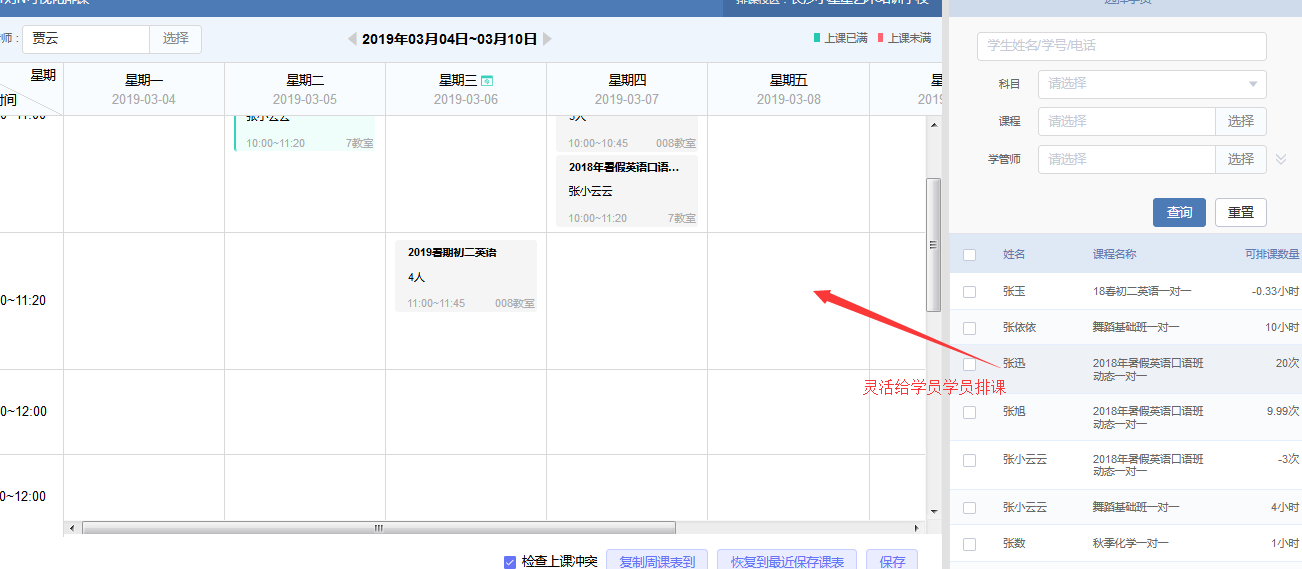Screen dimensions: 1302x569
Task: Check the box for 张迅
Action: pos(969,364)
